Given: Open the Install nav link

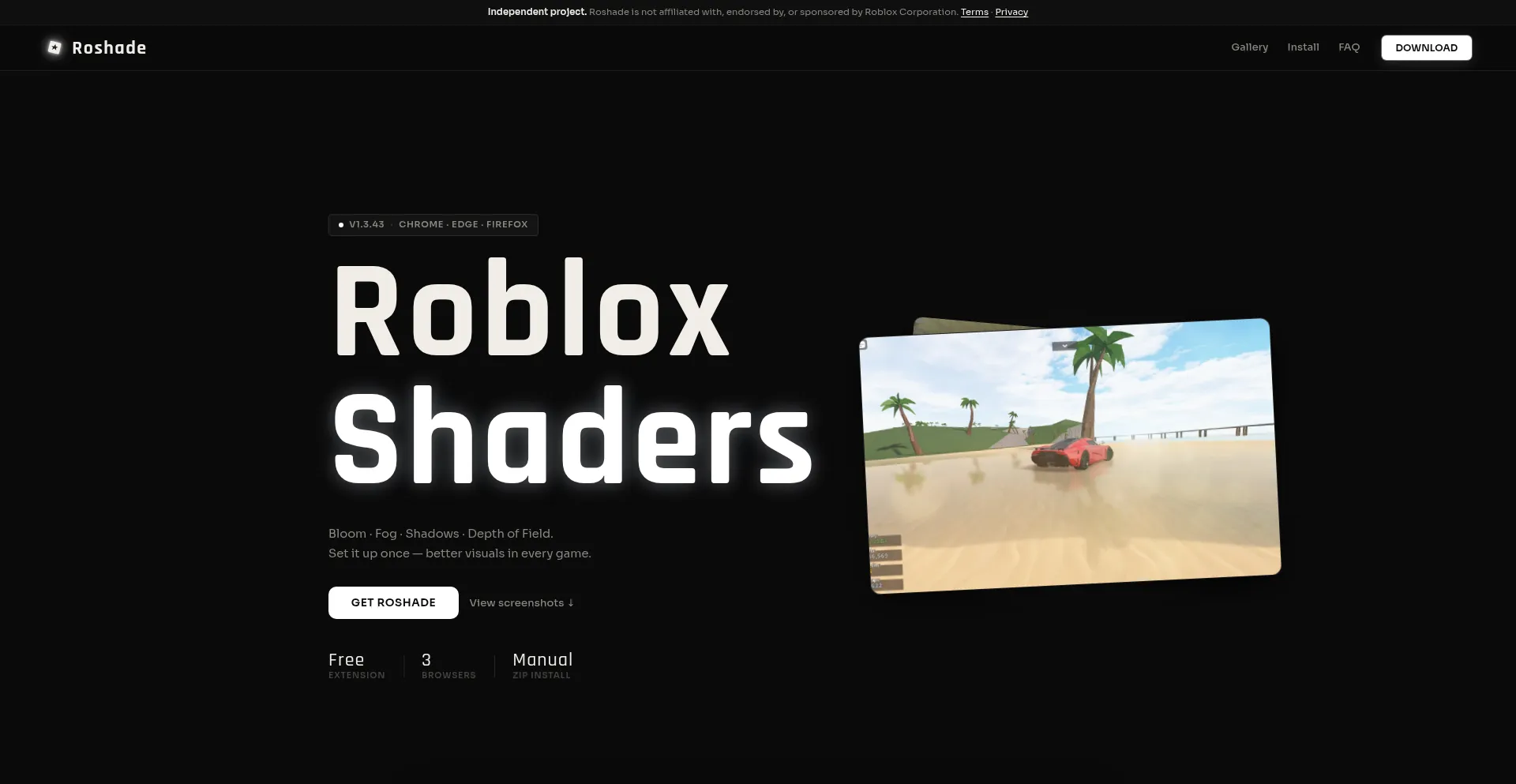Looking at the screenshot, I should pyautogui.click(x=1303, y=47).
